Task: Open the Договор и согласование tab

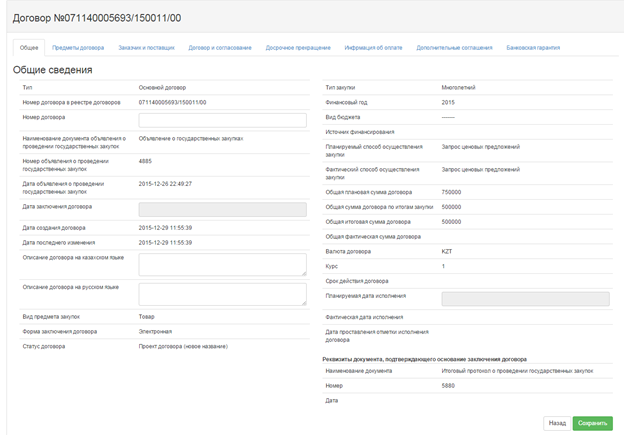Action: click(x=220, y=48)
